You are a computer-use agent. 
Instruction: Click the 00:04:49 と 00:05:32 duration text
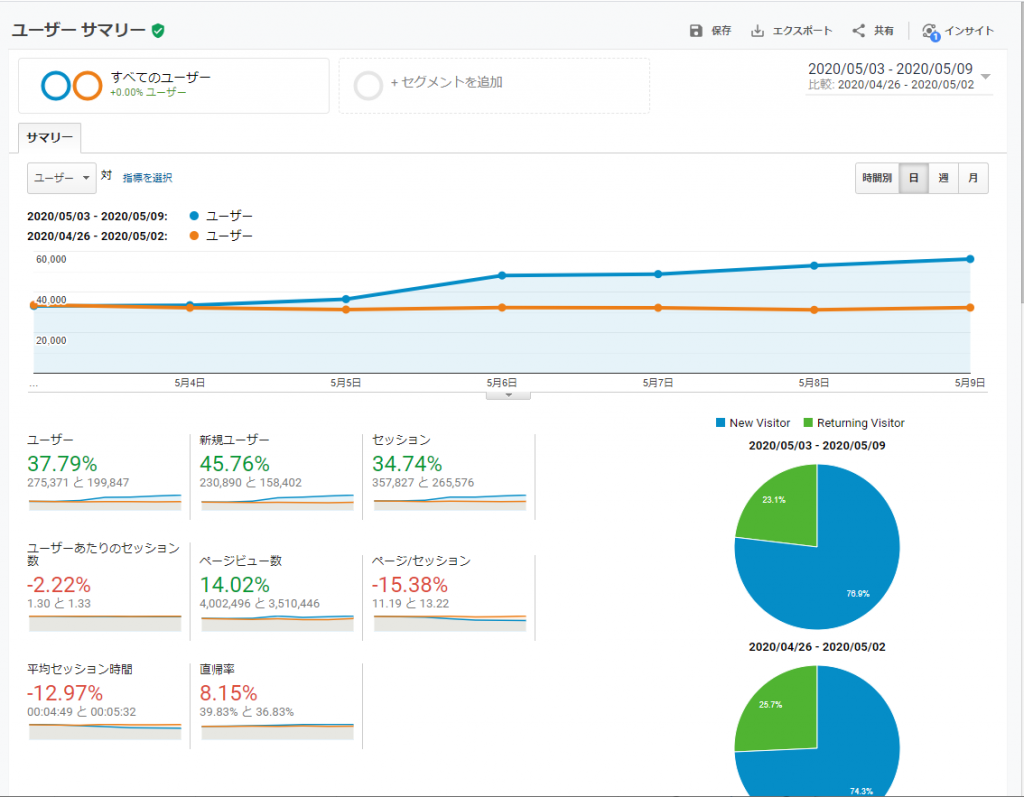click(x=82, y=712)
